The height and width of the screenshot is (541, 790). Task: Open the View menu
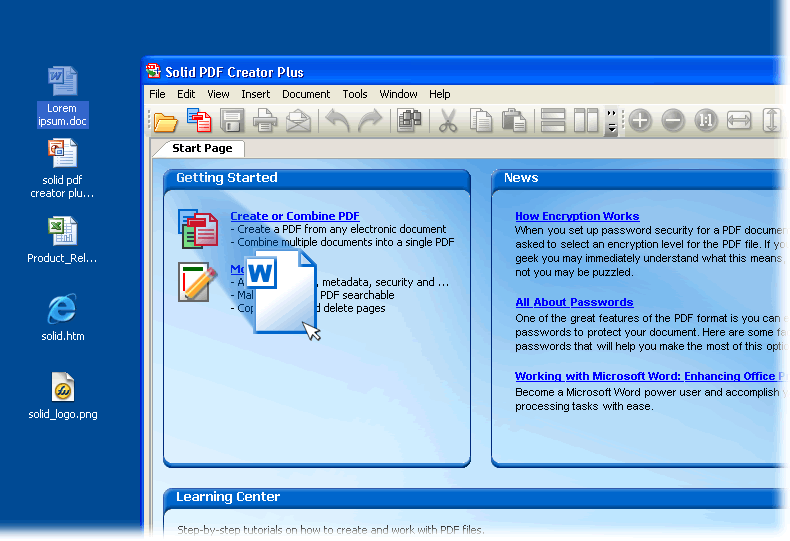(x=218, y=94)
